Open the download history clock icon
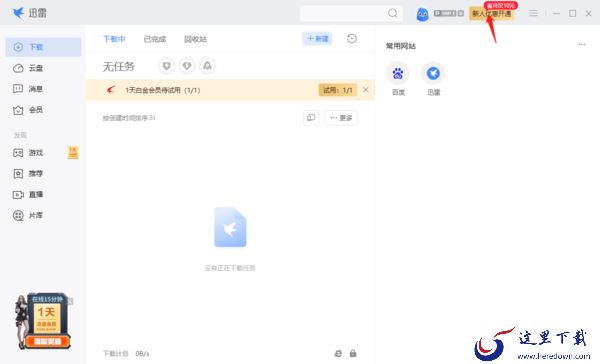600x364 pixels. click(352, 39)
